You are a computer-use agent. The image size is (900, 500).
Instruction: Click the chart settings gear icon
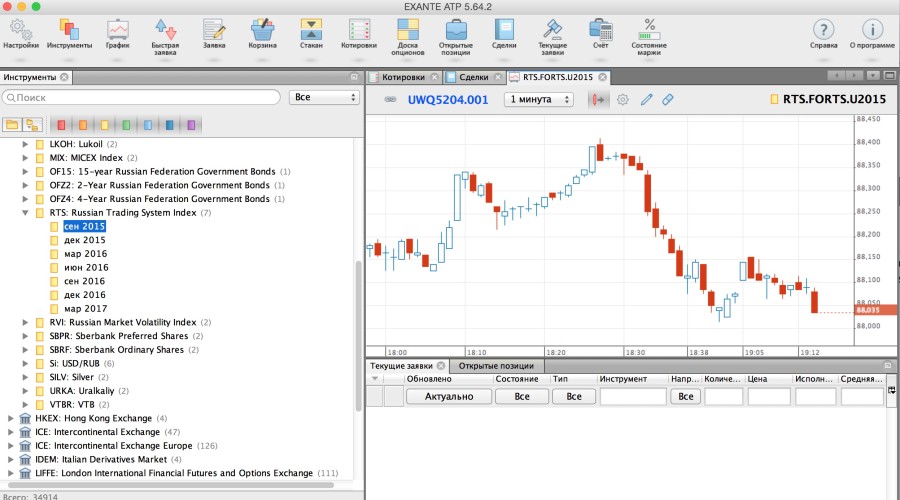(622, 100)
